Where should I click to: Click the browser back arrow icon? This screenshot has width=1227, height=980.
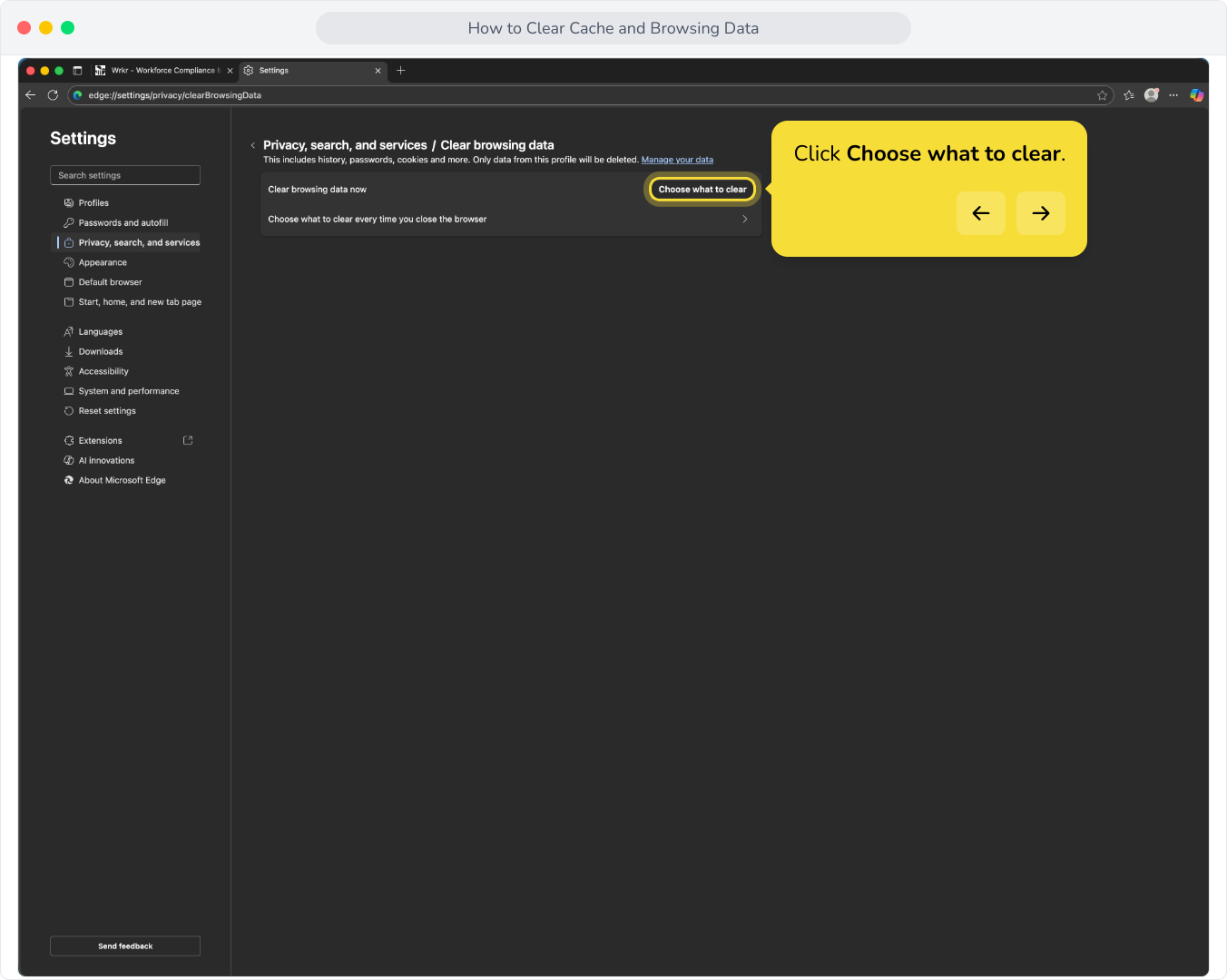[x=31, y=95]
